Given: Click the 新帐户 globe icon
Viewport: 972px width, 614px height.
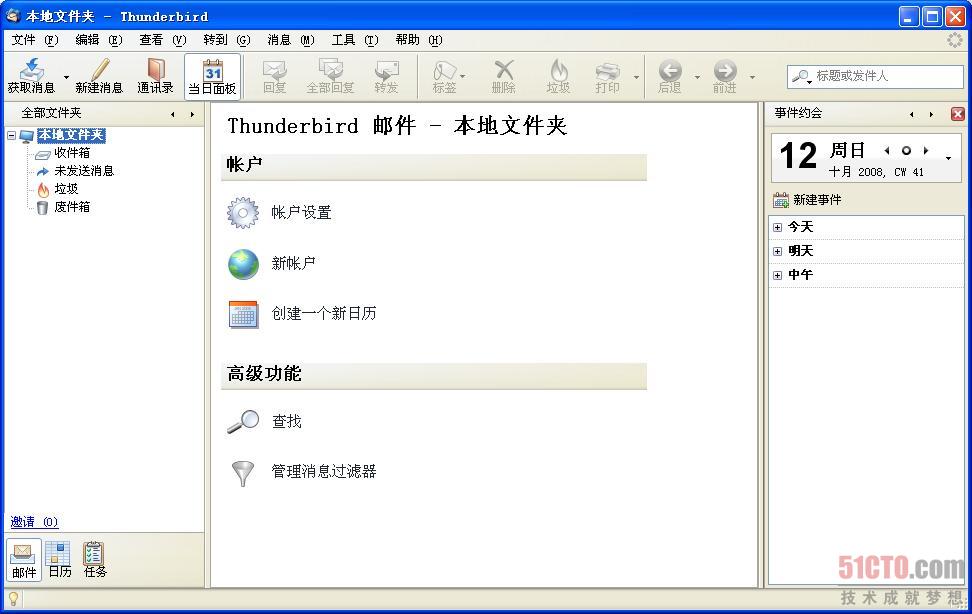Looking at the screenshot, I should pos(243,264).
